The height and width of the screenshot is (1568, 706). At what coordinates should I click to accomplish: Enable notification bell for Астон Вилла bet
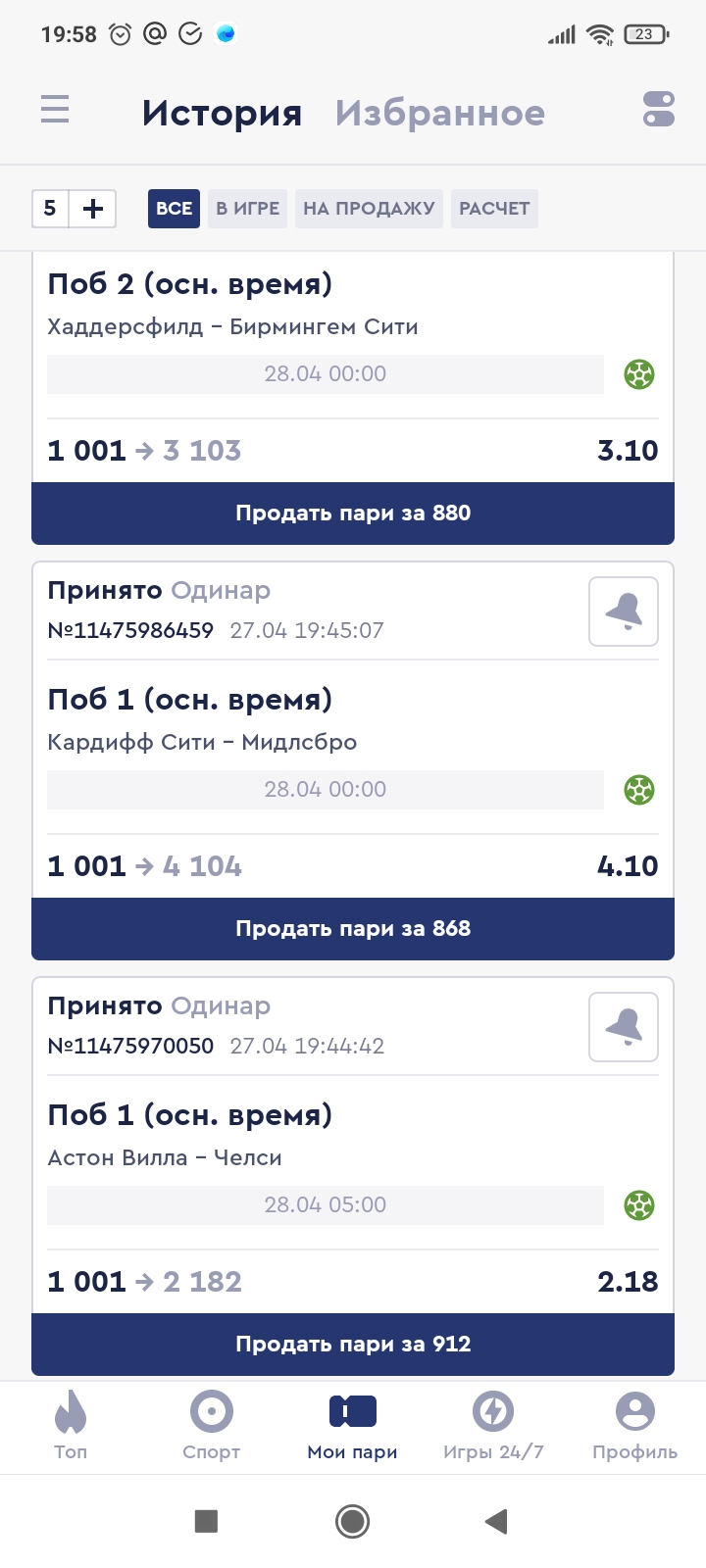[x=624, y=1027]
